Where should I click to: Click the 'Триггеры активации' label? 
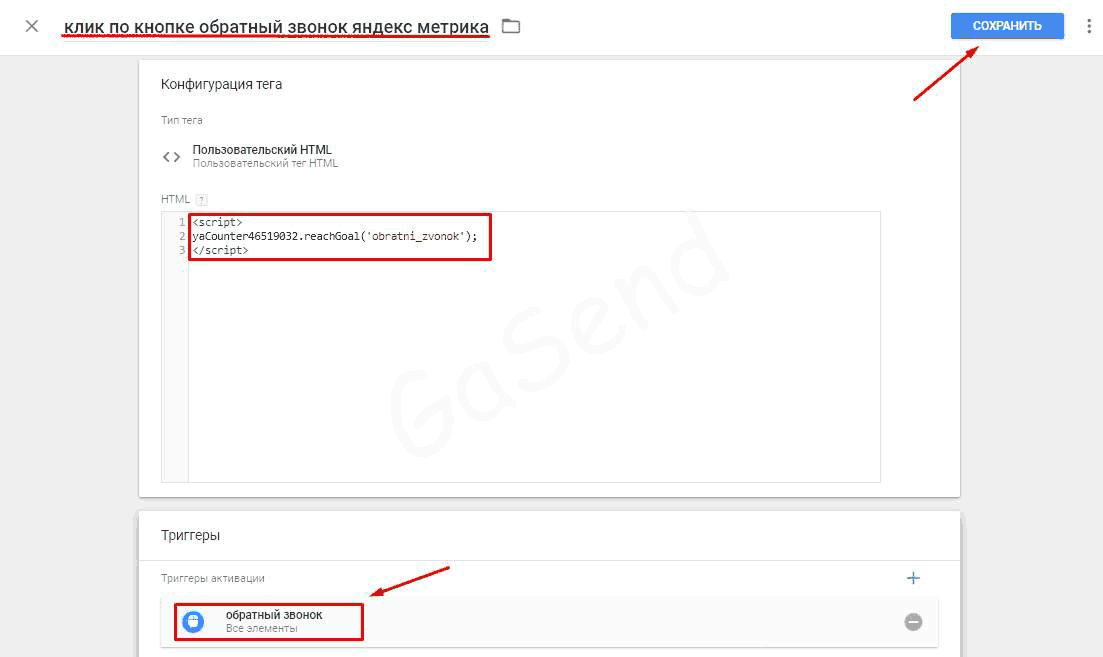(x=212, y=578)
